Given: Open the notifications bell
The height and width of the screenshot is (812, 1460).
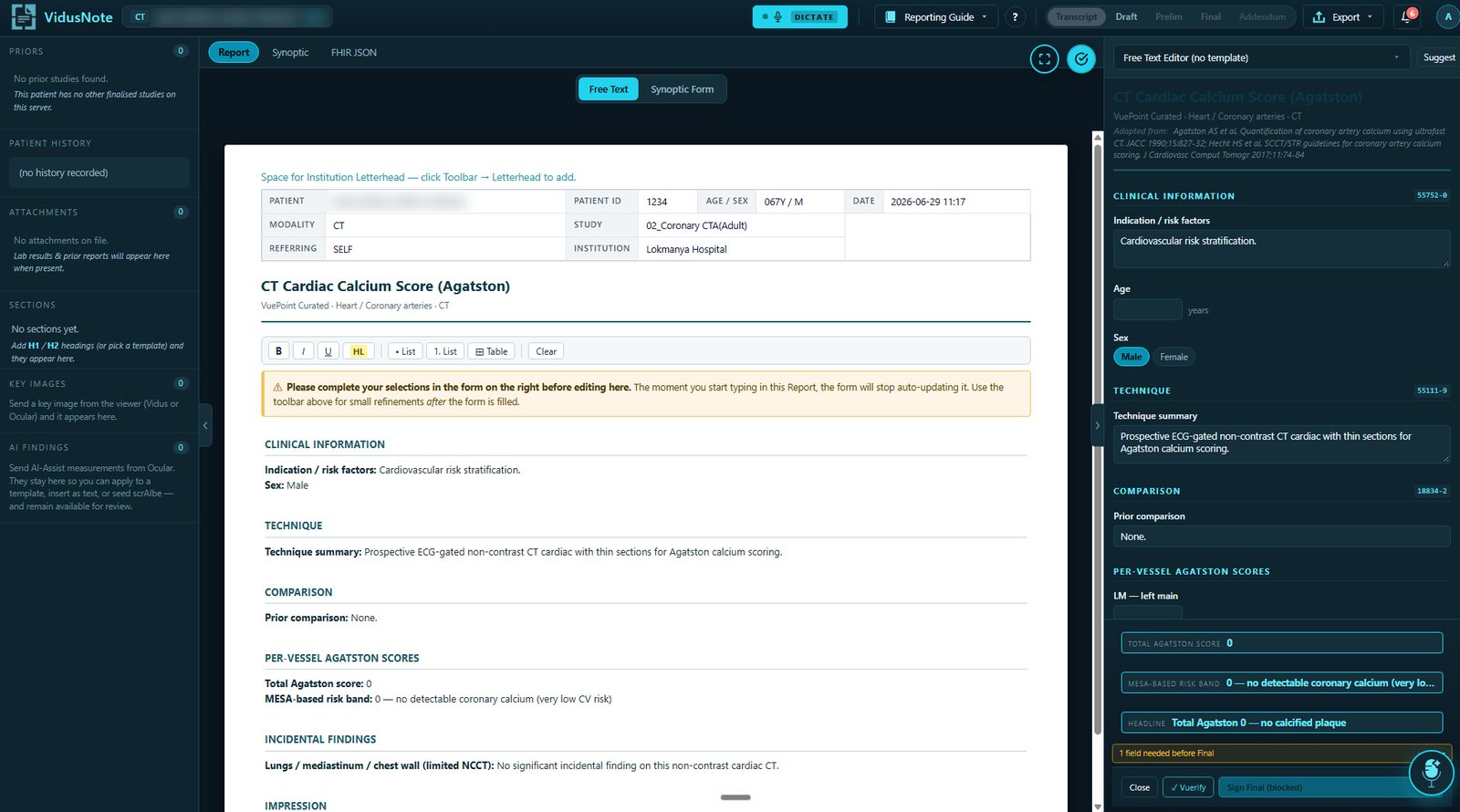Looking at the screenshot, I should [x=1406, y=16].
